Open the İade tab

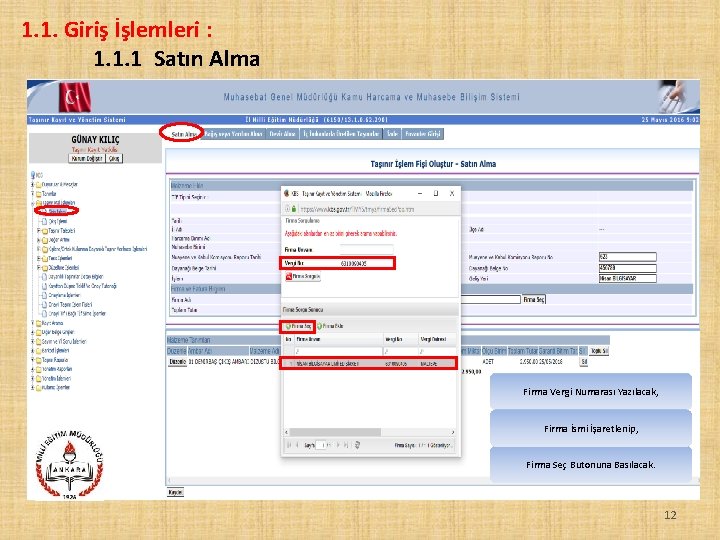392,134
